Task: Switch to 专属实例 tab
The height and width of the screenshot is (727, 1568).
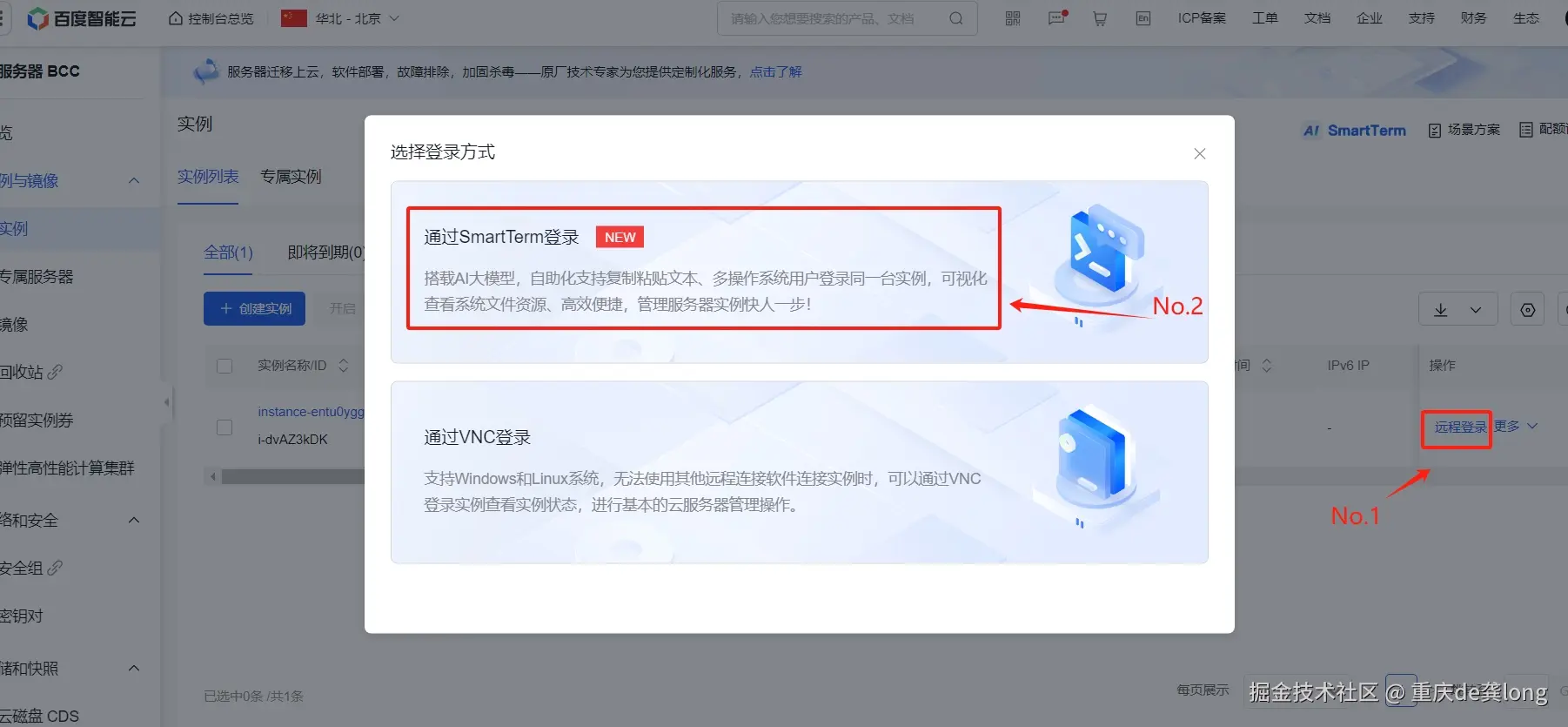Action: pyautogui.click(x=291, y=177)
